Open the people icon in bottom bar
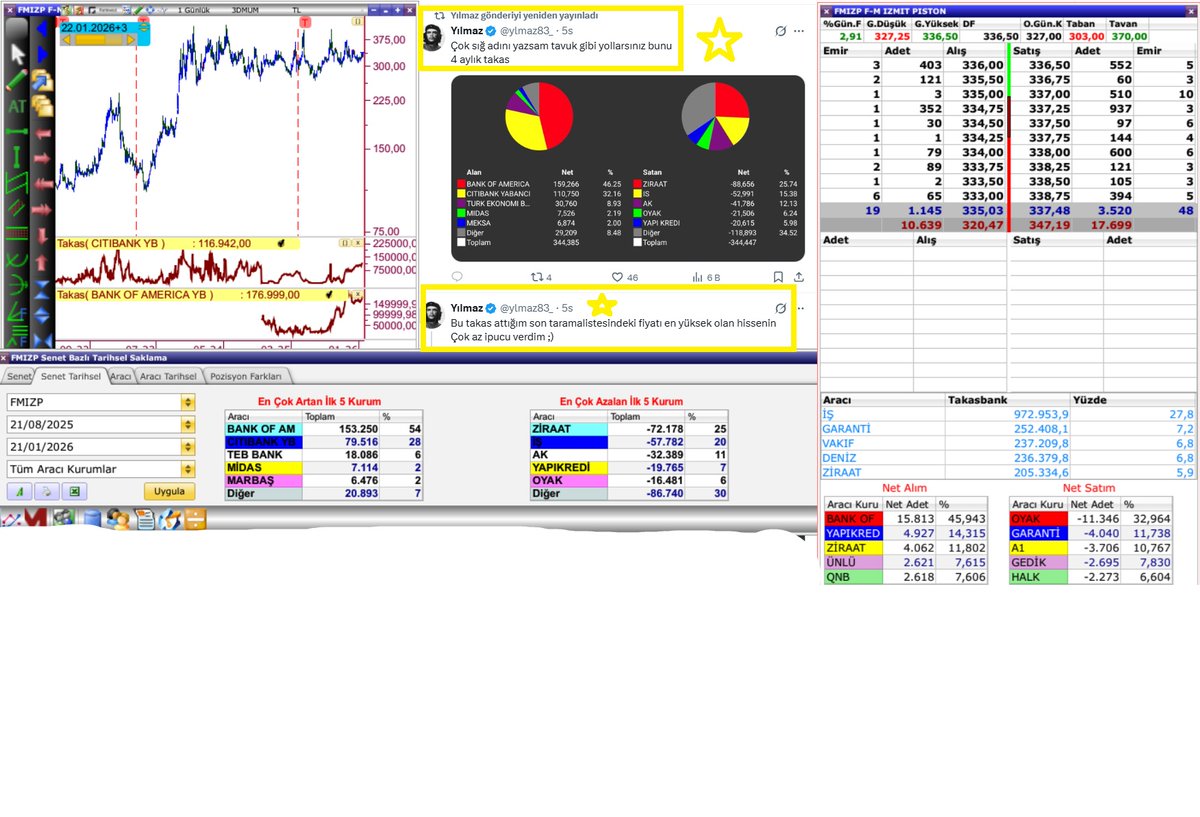 (x=118, y=519)
